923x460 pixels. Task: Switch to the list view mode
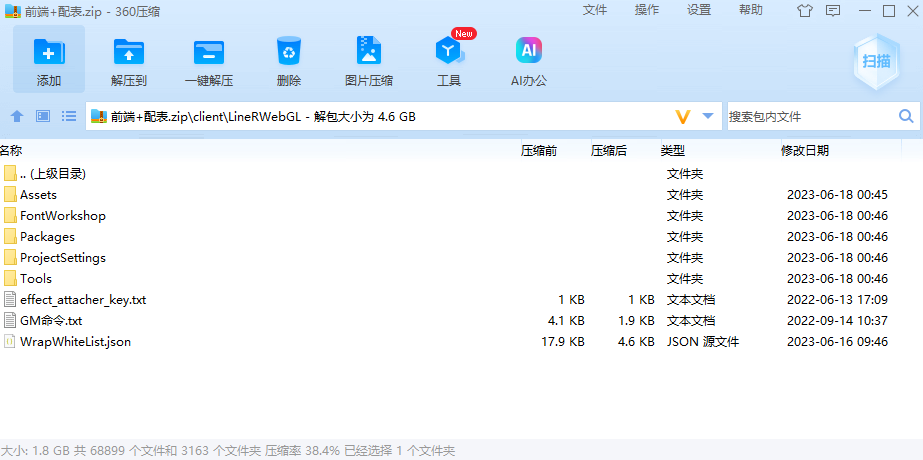pyautogui.click(x=69, y=116)
